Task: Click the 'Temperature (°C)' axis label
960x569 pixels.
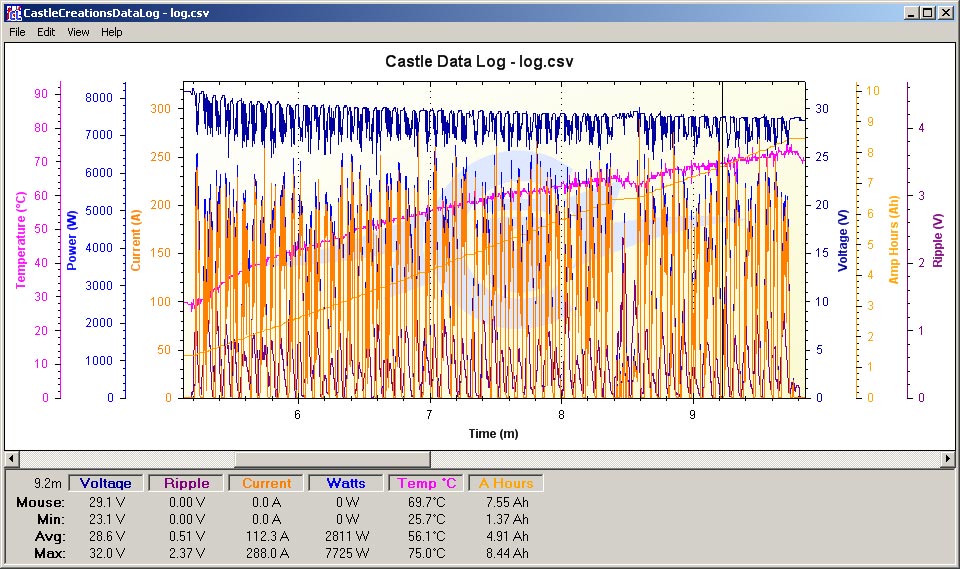Action: [x=21, y=239]
